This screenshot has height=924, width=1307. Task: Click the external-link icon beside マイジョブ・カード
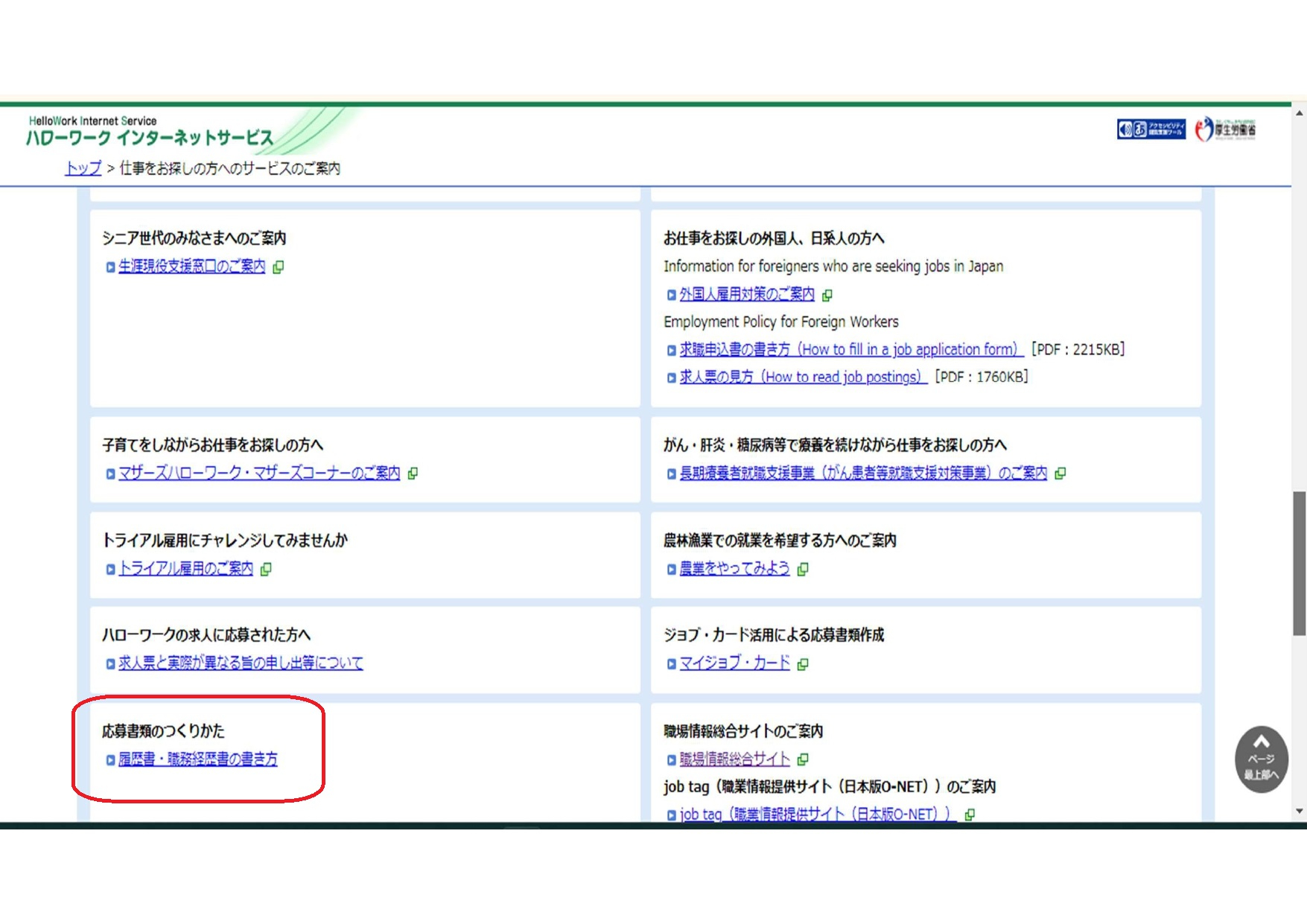(804, 664)
